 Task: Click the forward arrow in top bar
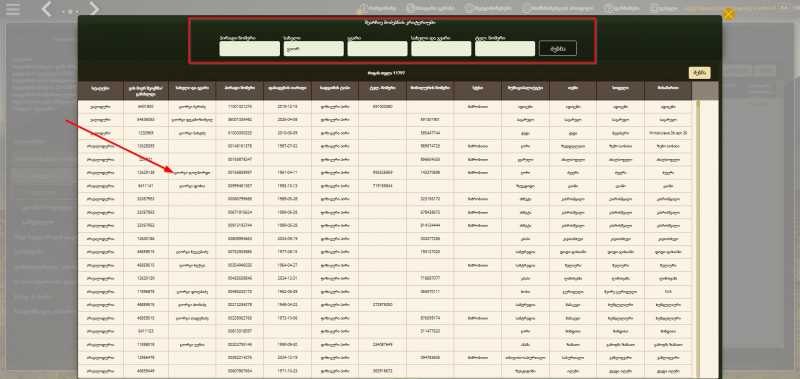tap(94, 9)
